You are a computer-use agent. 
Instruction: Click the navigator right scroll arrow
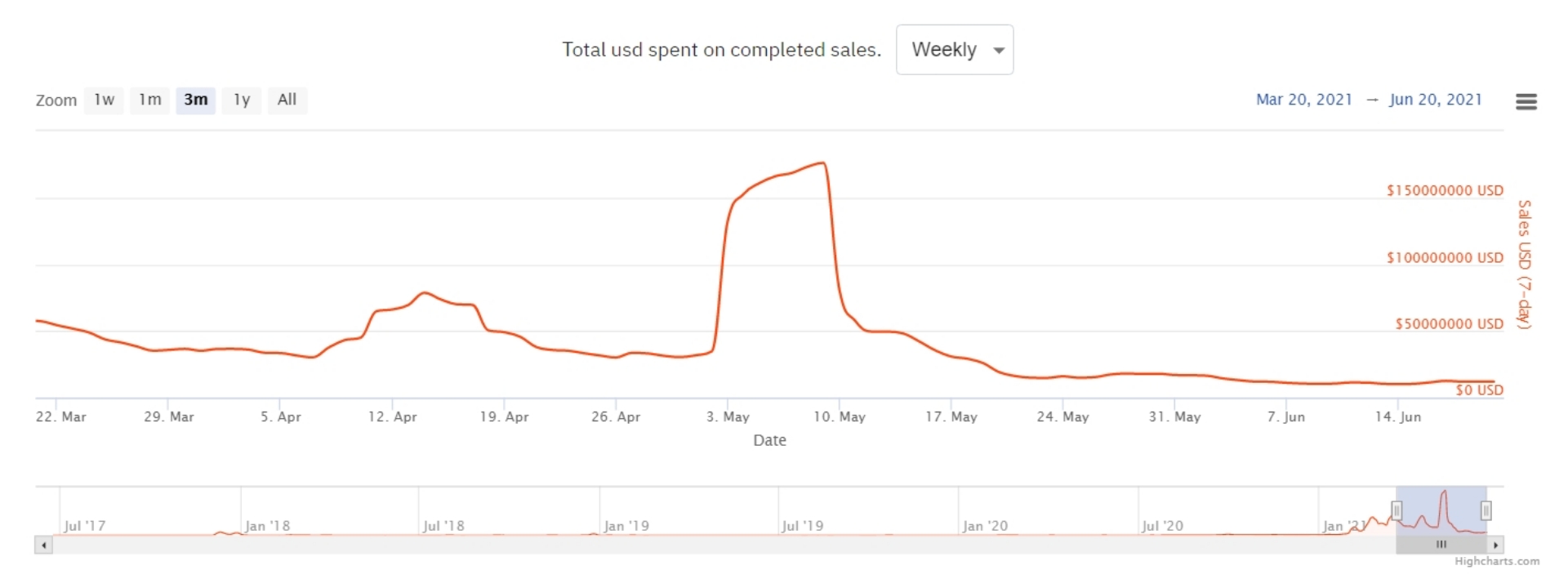(1495, 545)
